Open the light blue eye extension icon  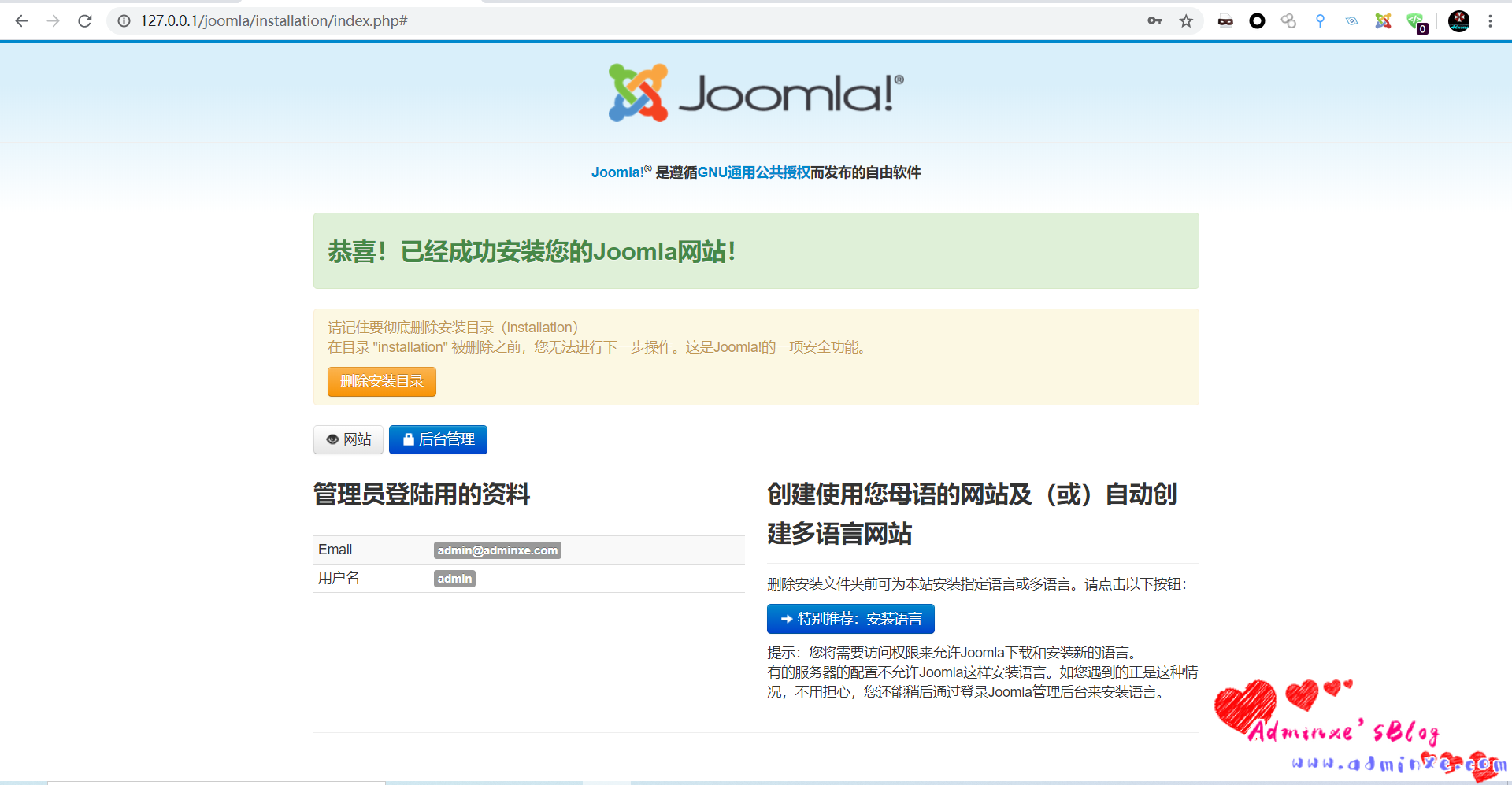[1351, 21]
